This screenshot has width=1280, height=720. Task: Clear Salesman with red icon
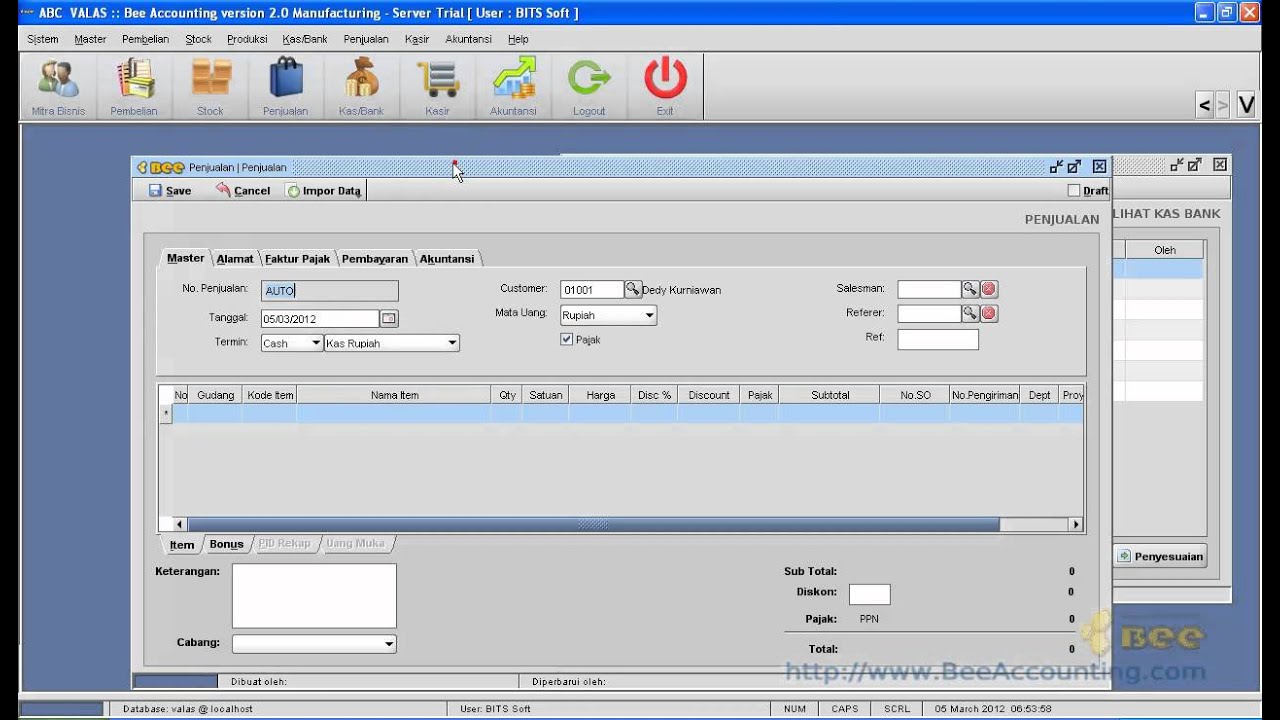tap(989, 289)
